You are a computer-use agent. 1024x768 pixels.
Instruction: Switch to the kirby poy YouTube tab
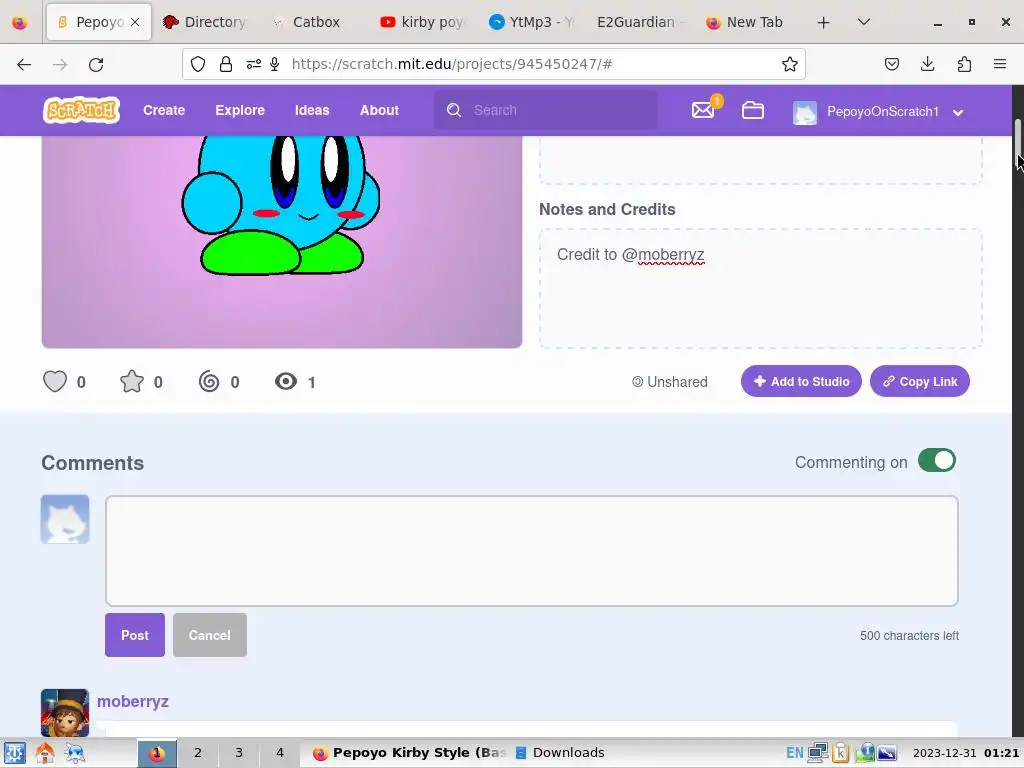[x=423, y=22]
